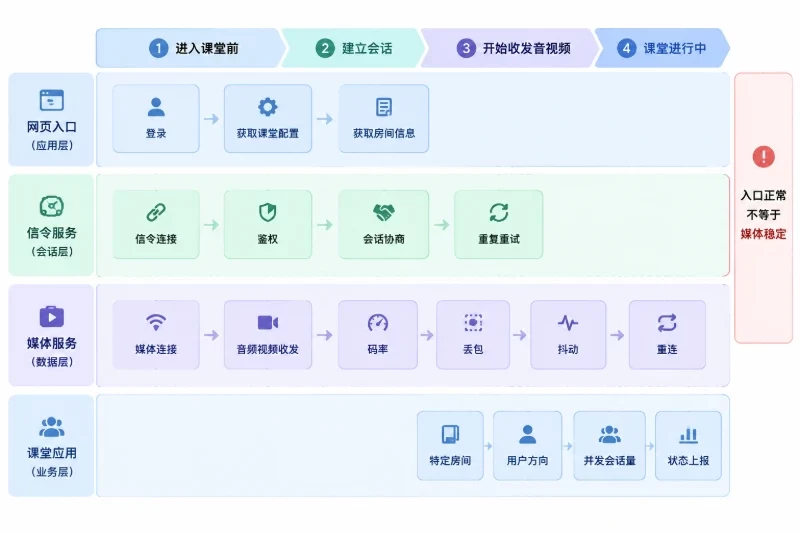800x533 pixels.
Task: Click the 抖动 label
Action: 568,349
